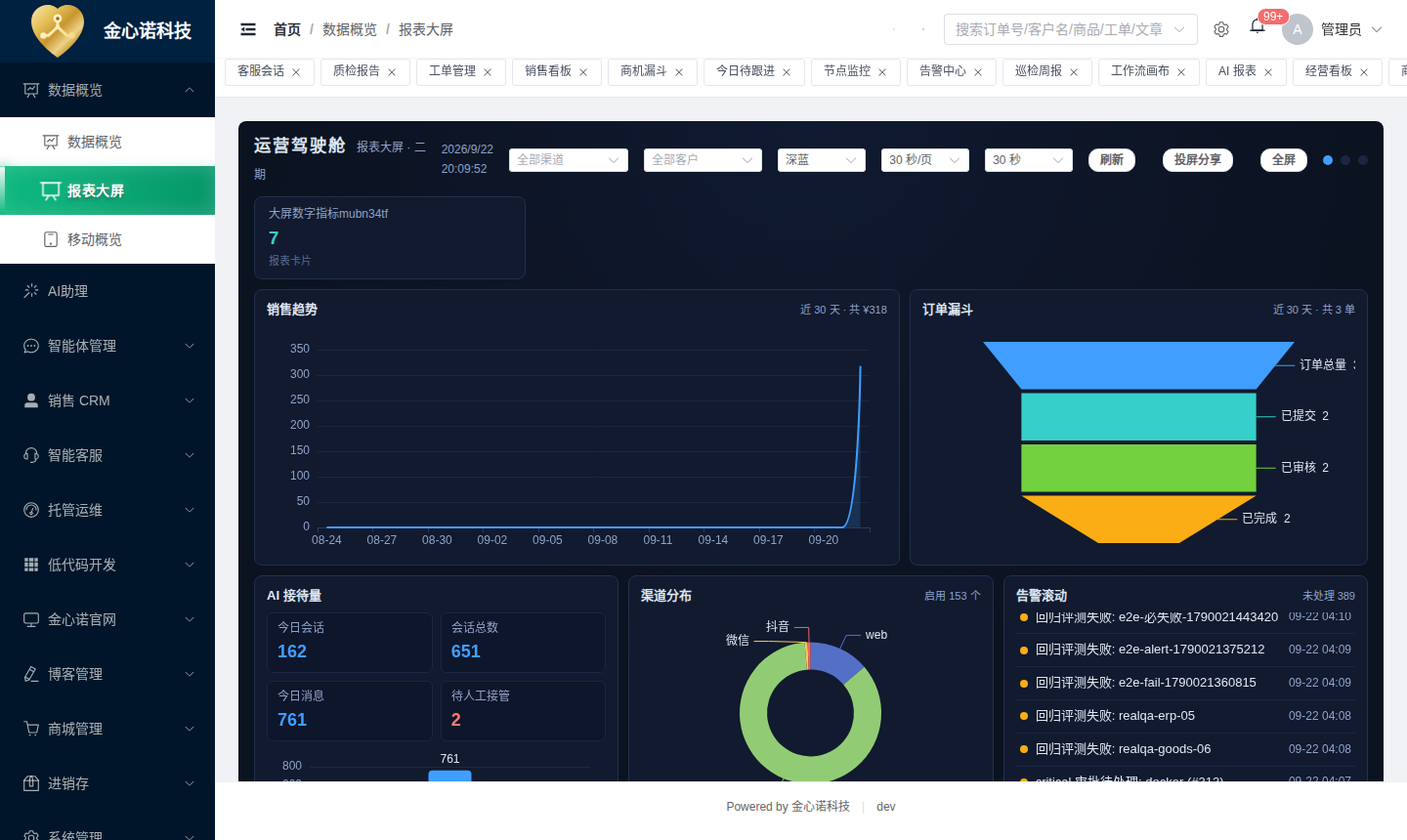Go to 首页 breadcrumb link

coord(287,29)
